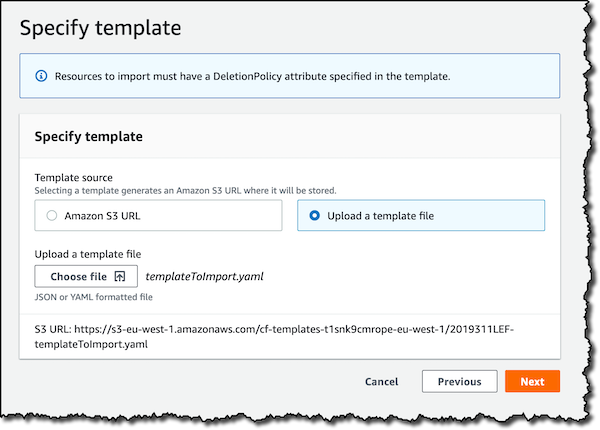The image size is (600, 430).
Task: Click the DeletionPolicy info banner message
Action: click(253, 77)
